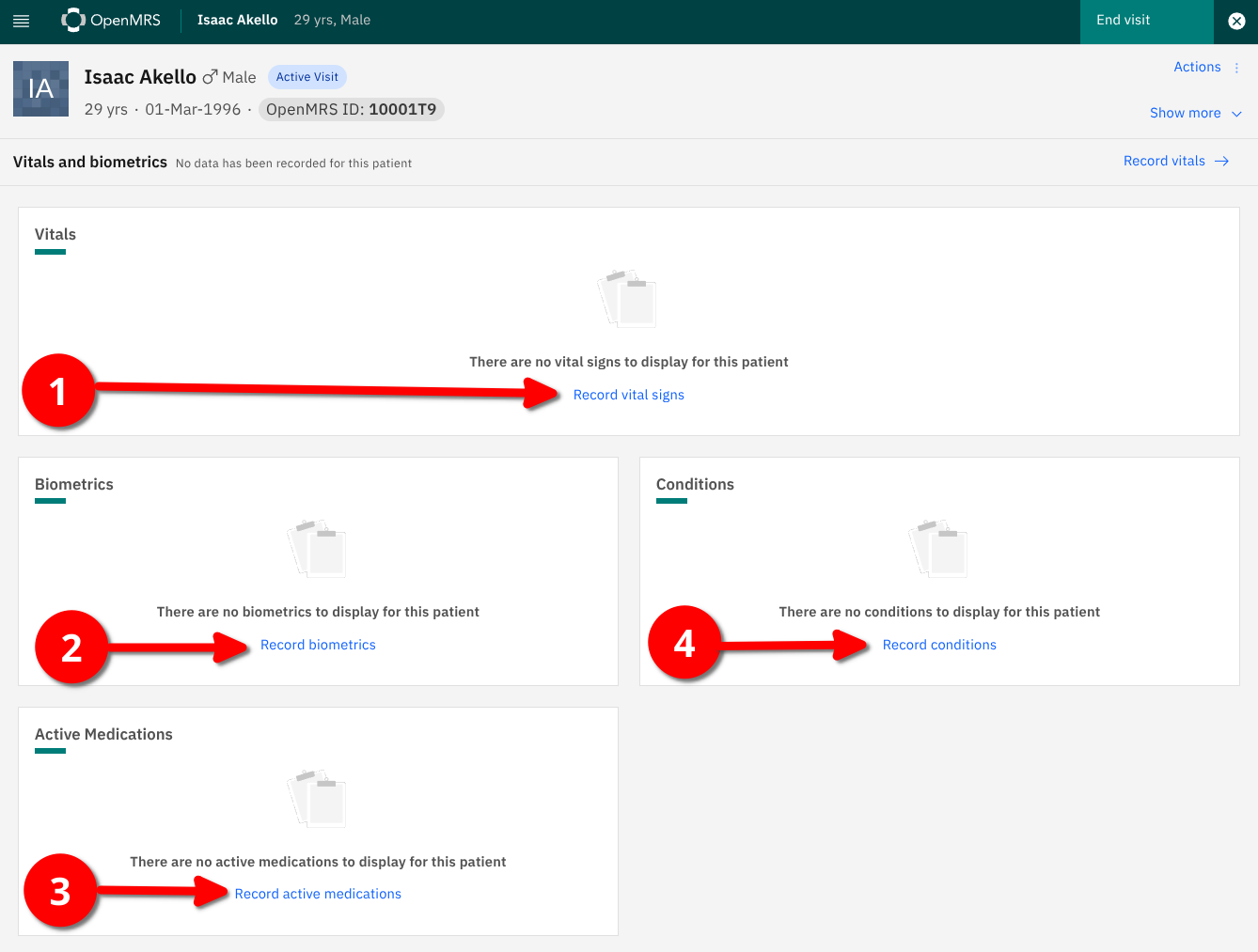Open the Record biometrics link

(318, 645)
